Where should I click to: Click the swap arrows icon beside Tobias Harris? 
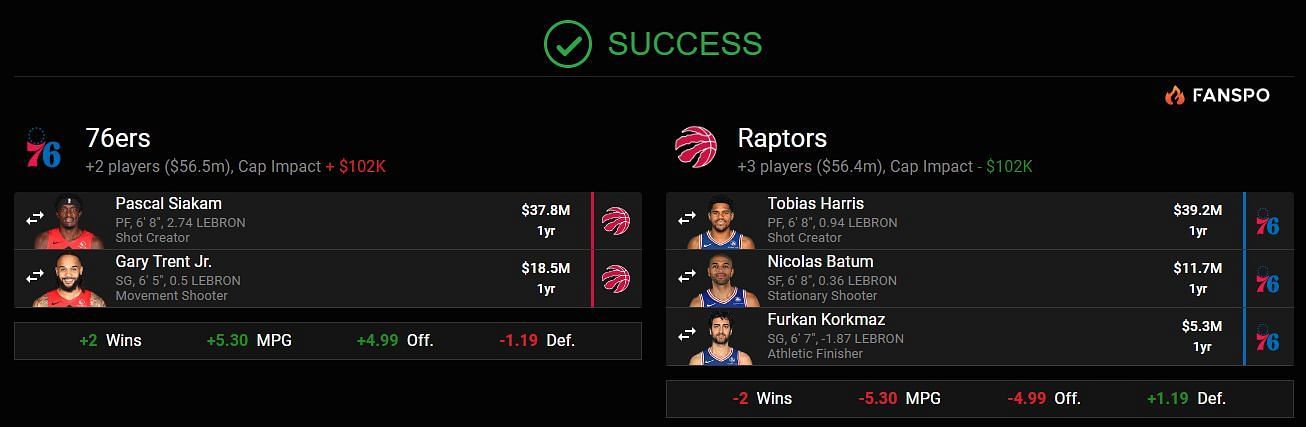(x=687, y=219)
